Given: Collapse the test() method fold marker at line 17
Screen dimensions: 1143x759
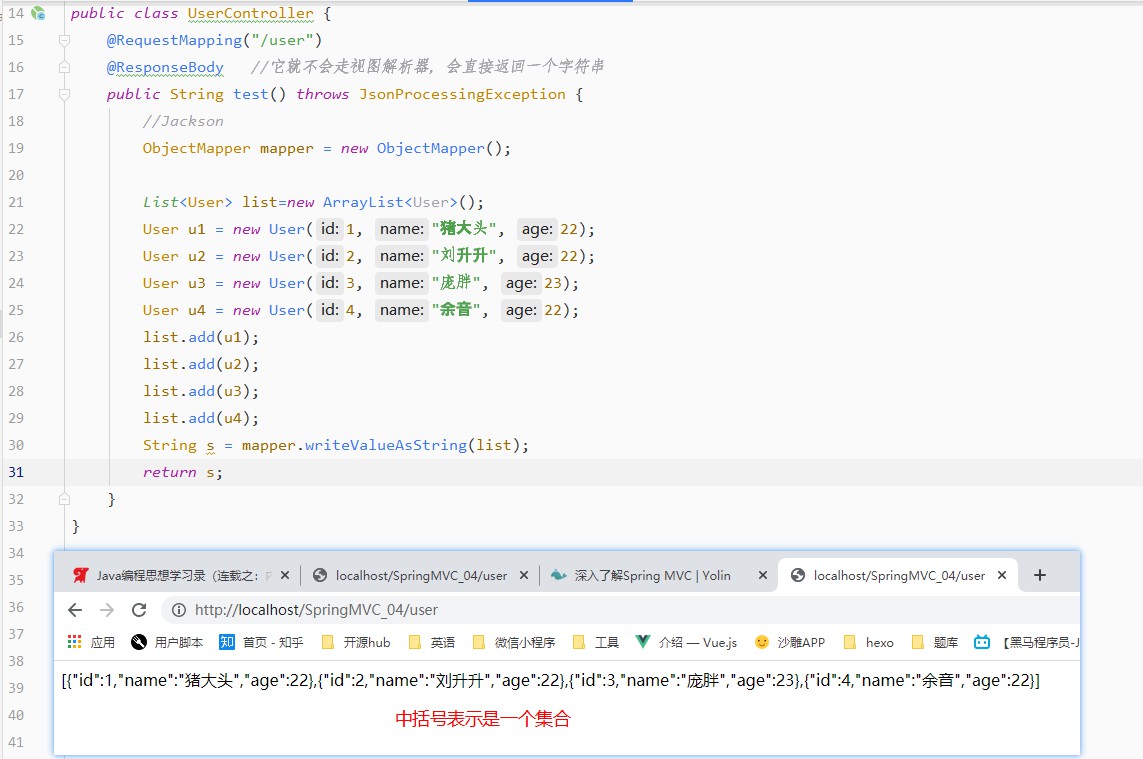Looking at the screenshot, I should (x=64, y=94).
